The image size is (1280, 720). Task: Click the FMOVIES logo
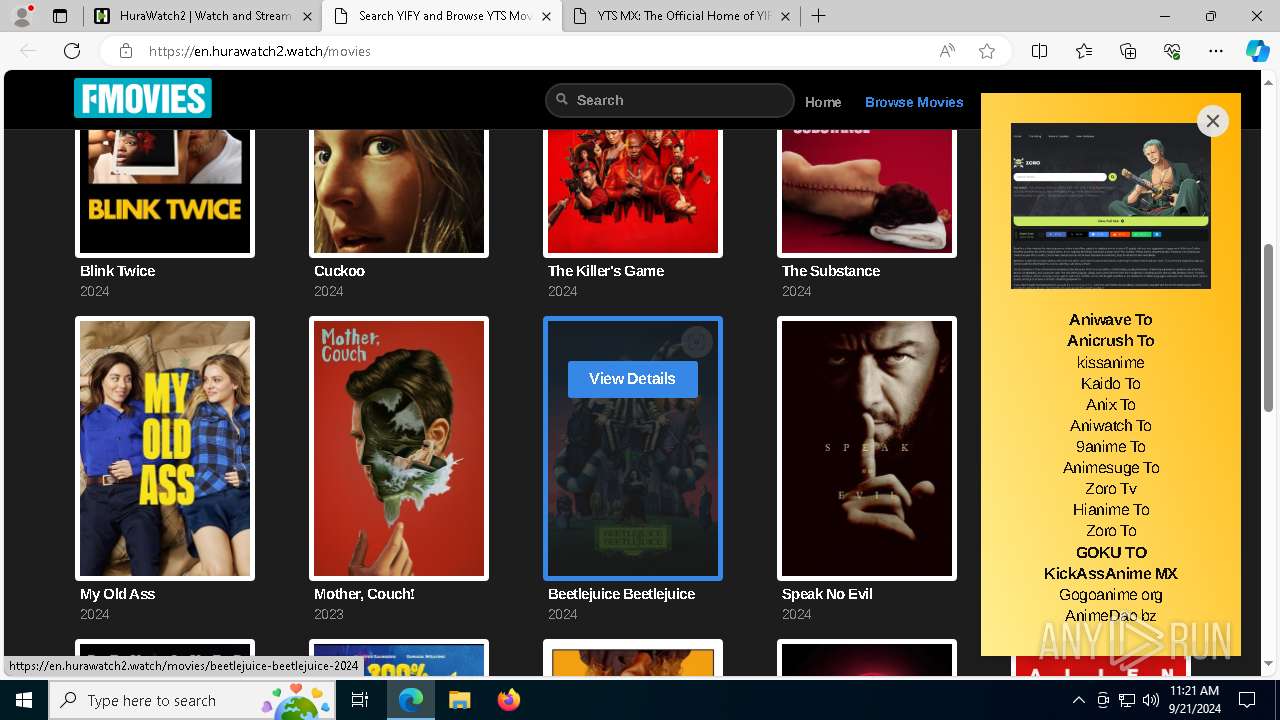tap(143, 98)
